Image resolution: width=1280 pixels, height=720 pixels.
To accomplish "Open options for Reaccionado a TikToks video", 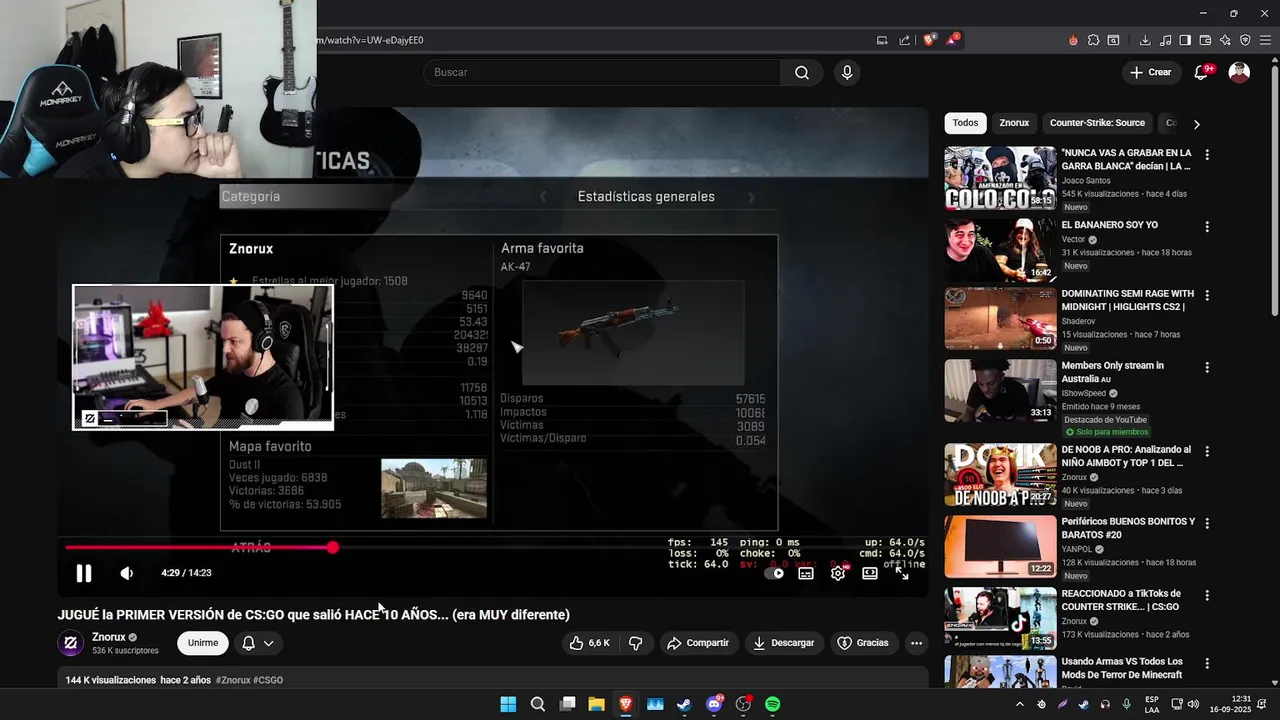I will (x=1207, y=595).
